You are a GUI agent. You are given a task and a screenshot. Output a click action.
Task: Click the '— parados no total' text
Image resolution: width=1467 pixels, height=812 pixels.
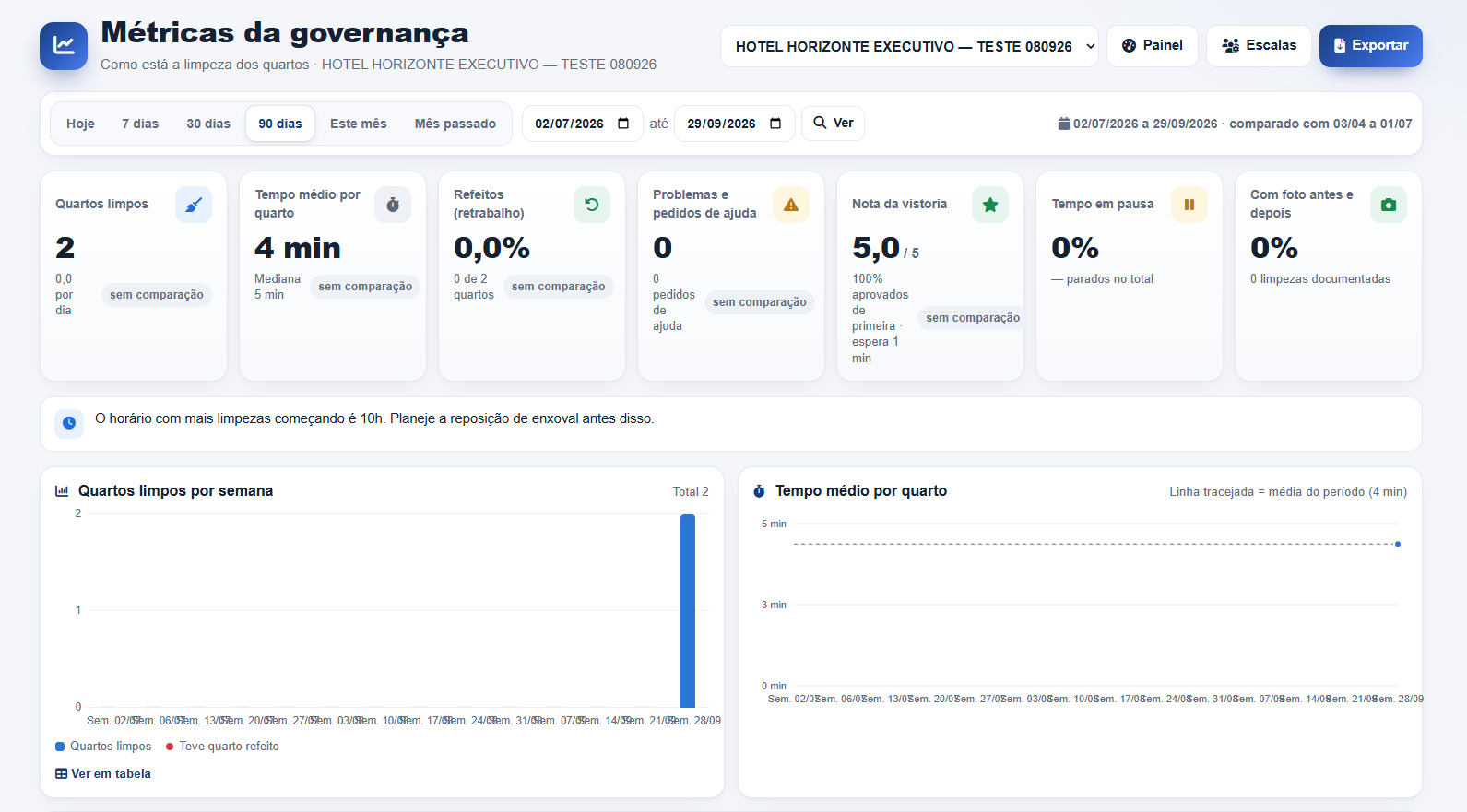[1103, 279]
